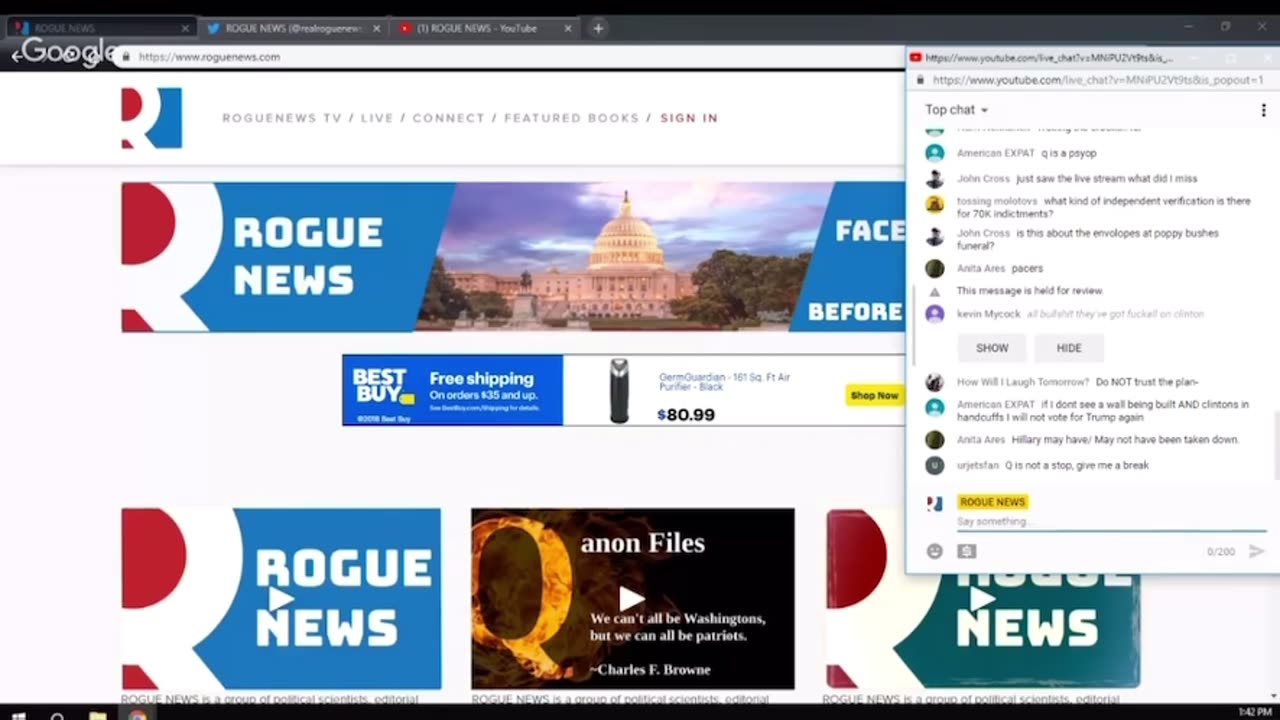Click kevin Mycock's purple avatar
The width and height of the screenshot is (1280, 720).
(x=934, y=314)
